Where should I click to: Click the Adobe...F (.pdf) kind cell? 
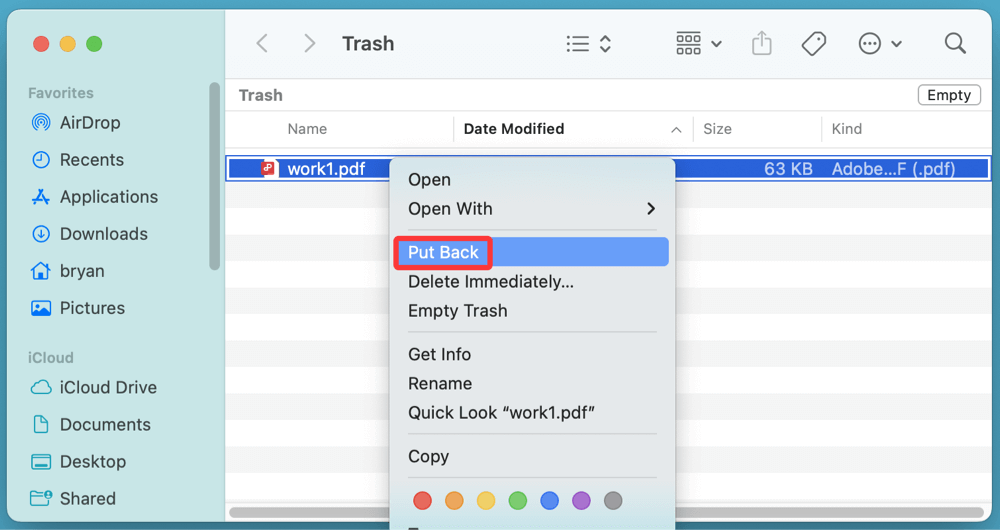[x=893, y=168]
